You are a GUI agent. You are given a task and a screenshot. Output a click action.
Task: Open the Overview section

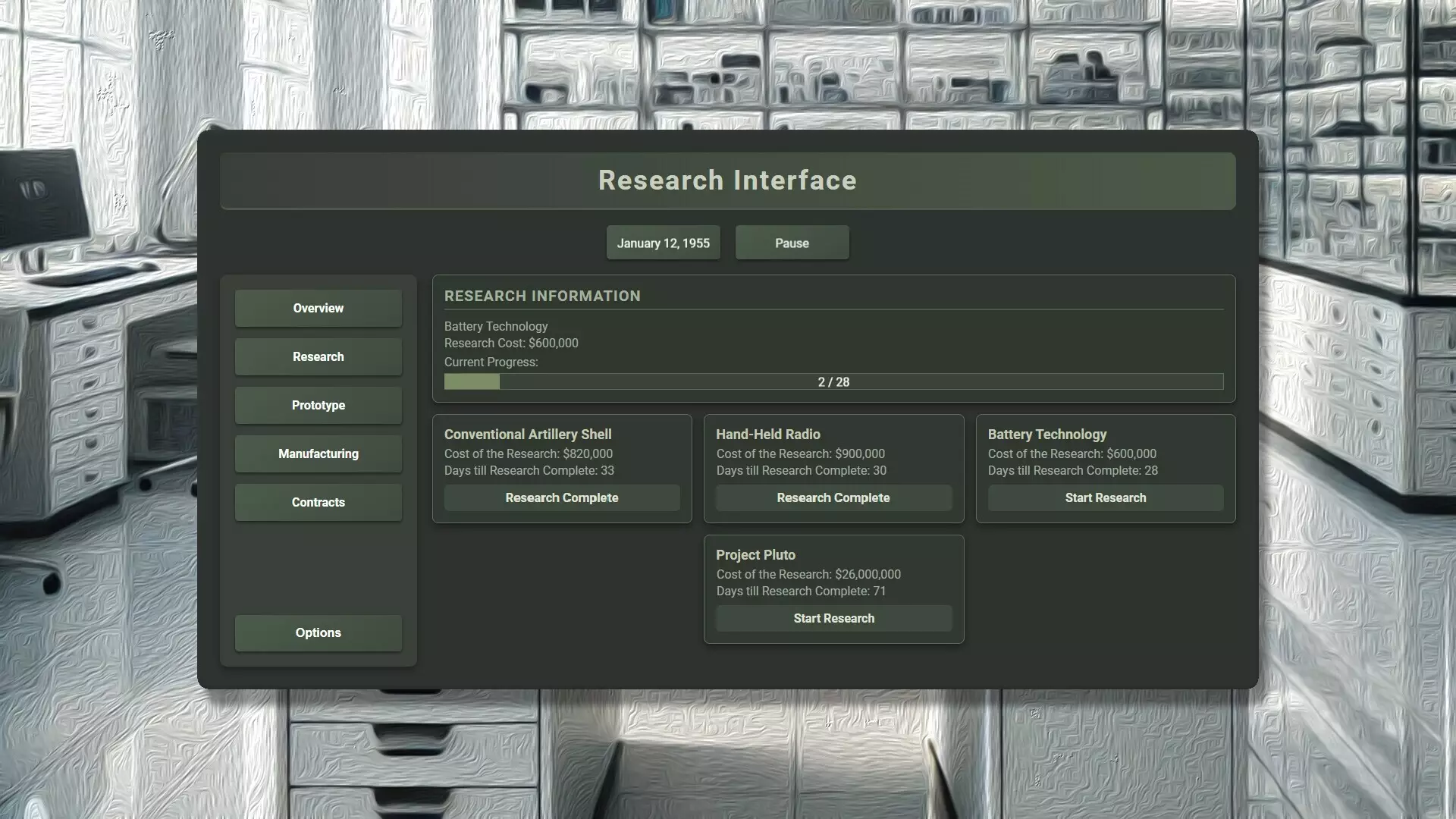[x=318, y=308]
